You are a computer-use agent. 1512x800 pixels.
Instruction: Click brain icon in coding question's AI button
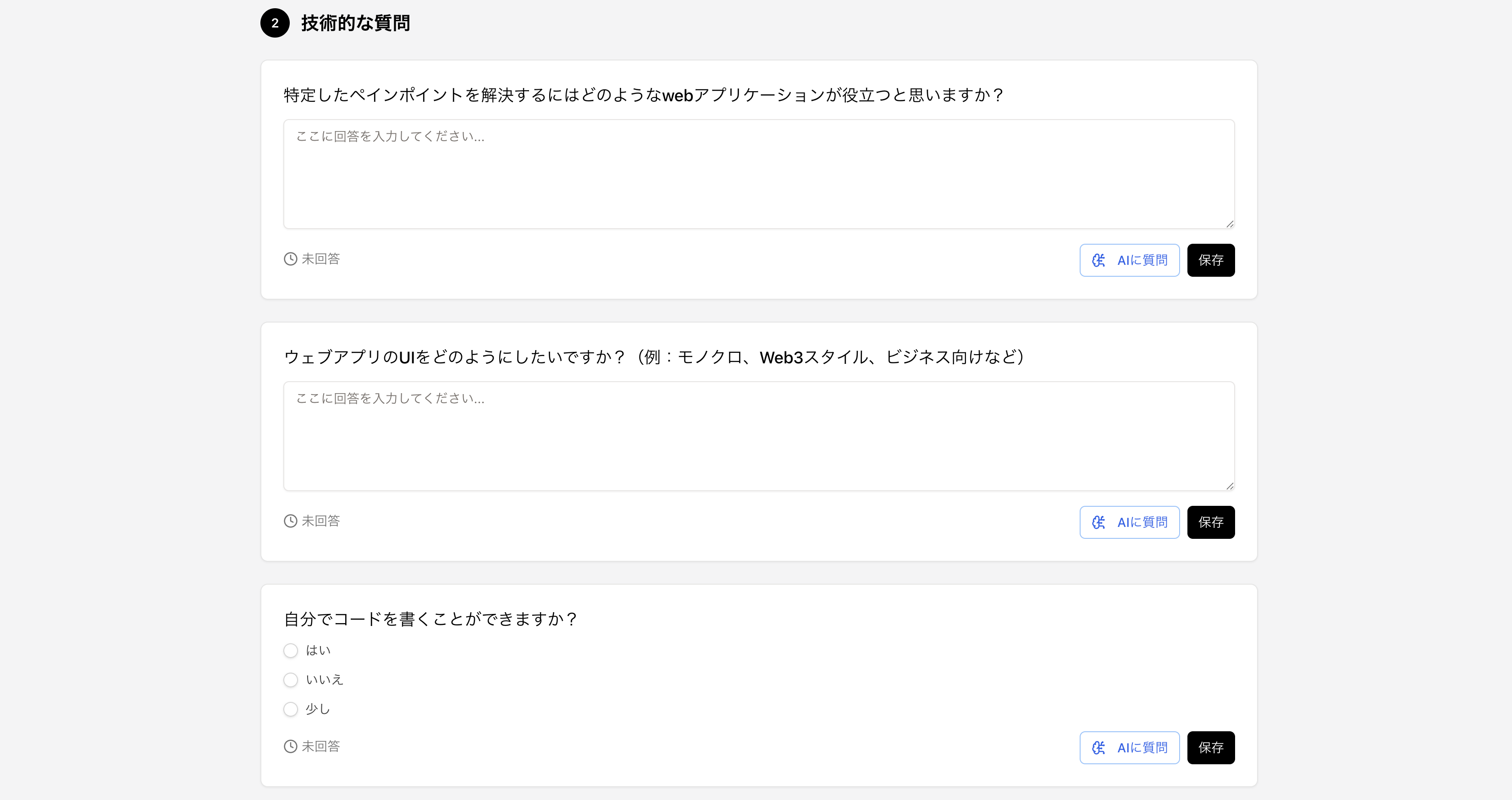pyautogui.click(x=1098, y=748)
